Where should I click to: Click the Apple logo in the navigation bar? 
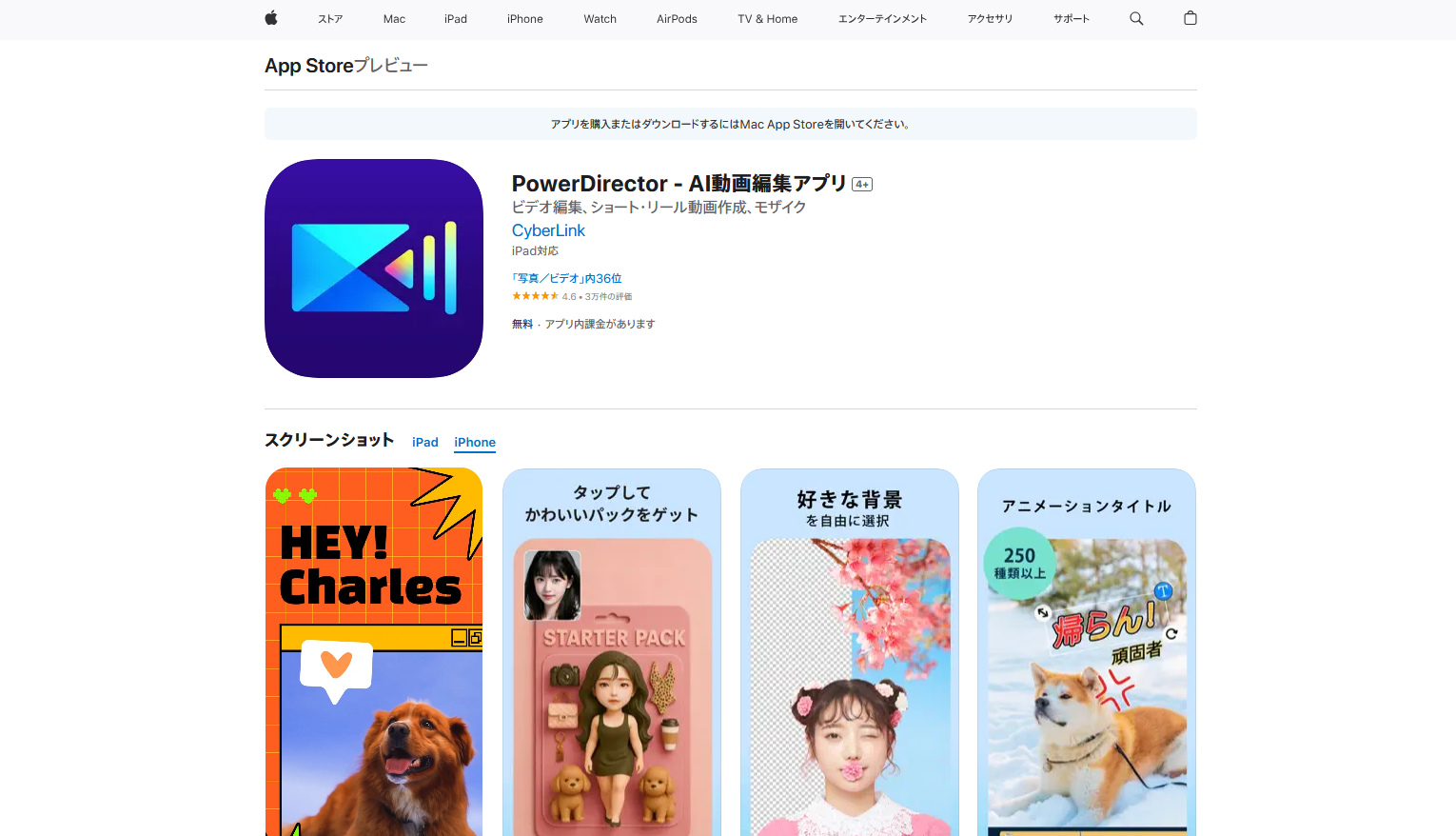pyautogui.click(x=270, y=18)
